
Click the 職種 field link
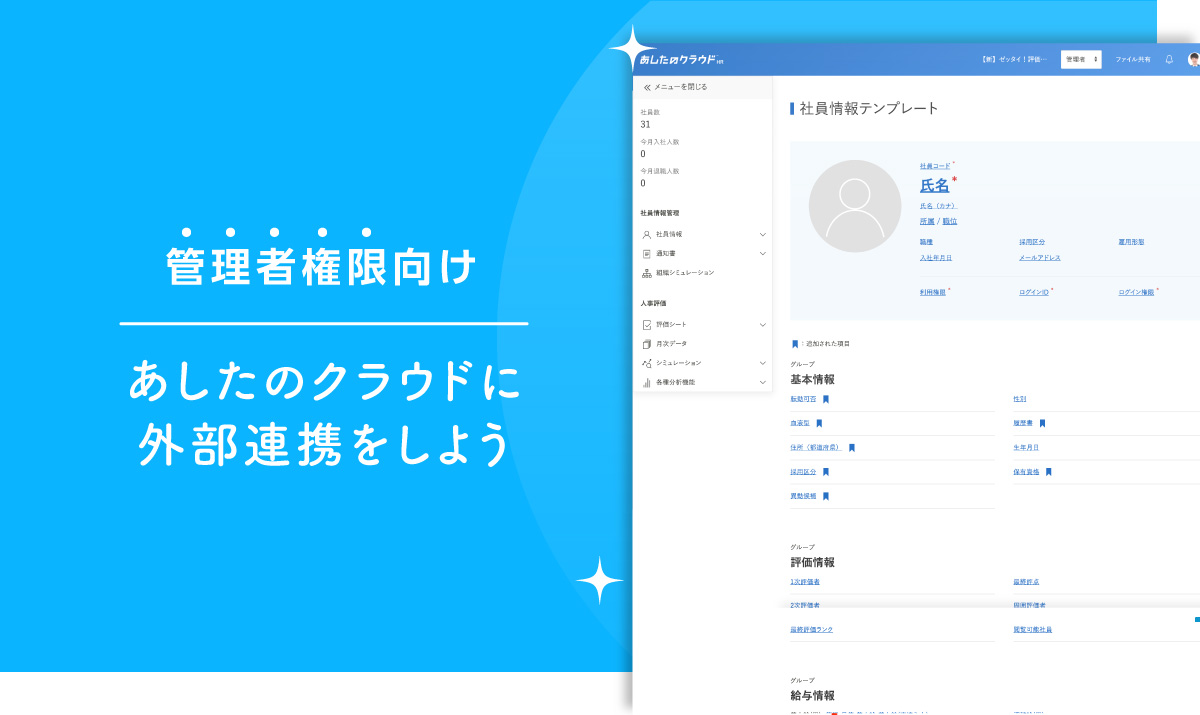pyautogui.click(x=926, y=242)
